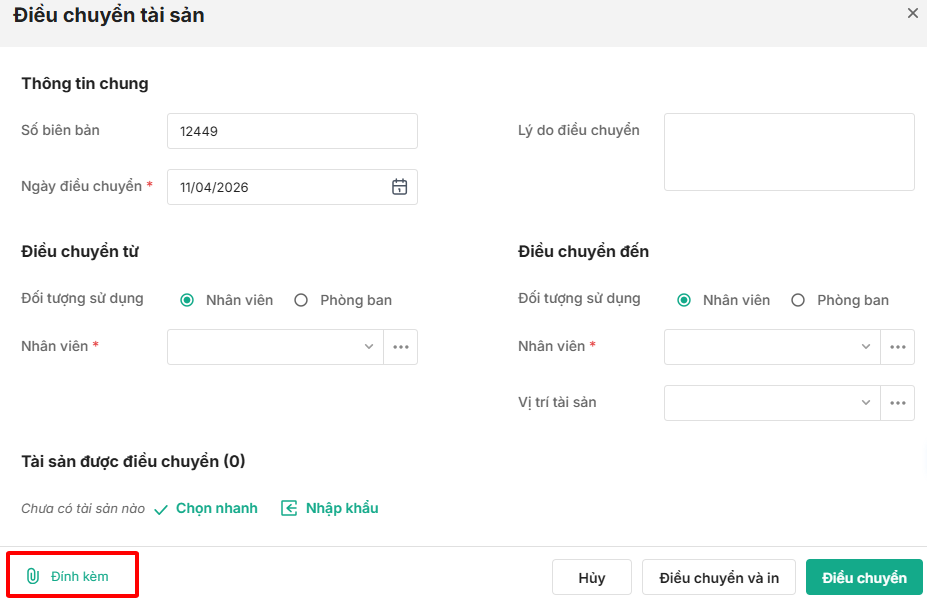Click the Điều chuyển và in button

[718, 578]
